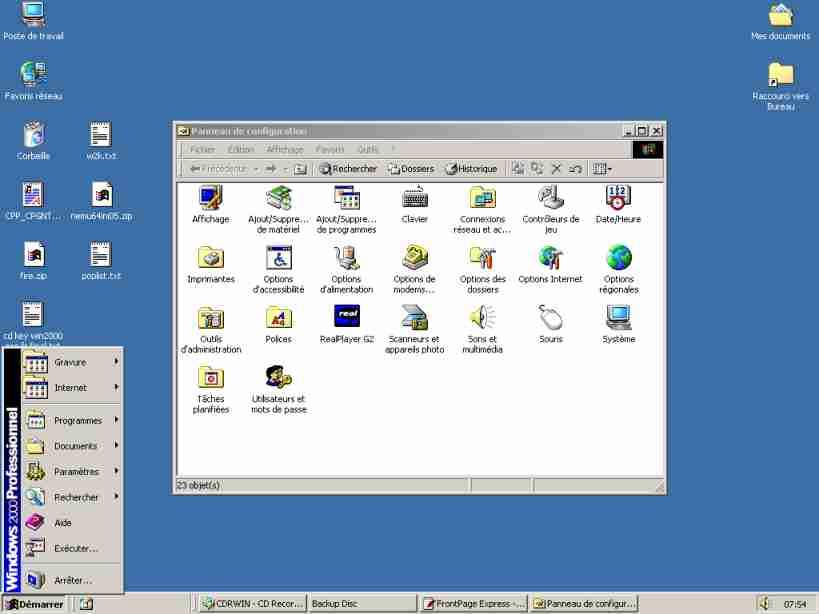Select Favoris réseau desktop icon

pos(33,81)
